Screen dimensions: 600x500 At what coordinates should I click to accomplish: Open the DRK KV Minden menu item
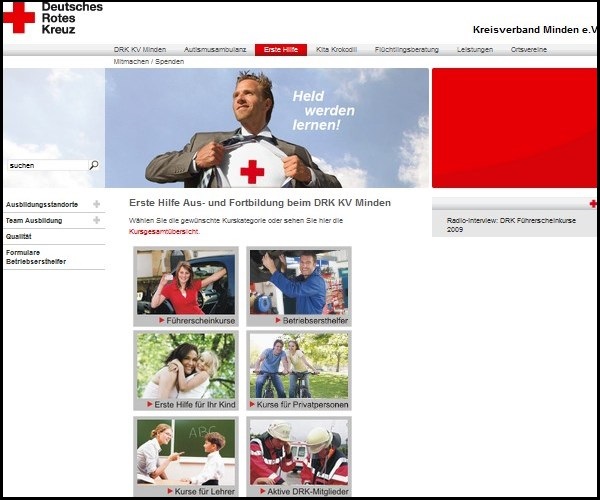(x=140, y=50)
